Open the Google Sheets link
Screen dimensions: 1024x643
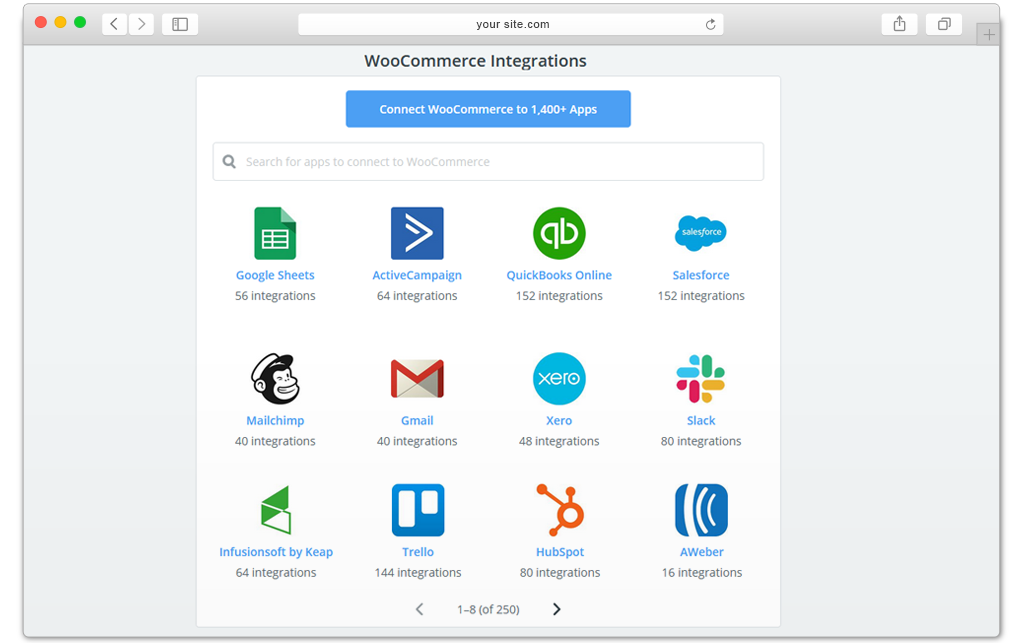coord(275,275)
